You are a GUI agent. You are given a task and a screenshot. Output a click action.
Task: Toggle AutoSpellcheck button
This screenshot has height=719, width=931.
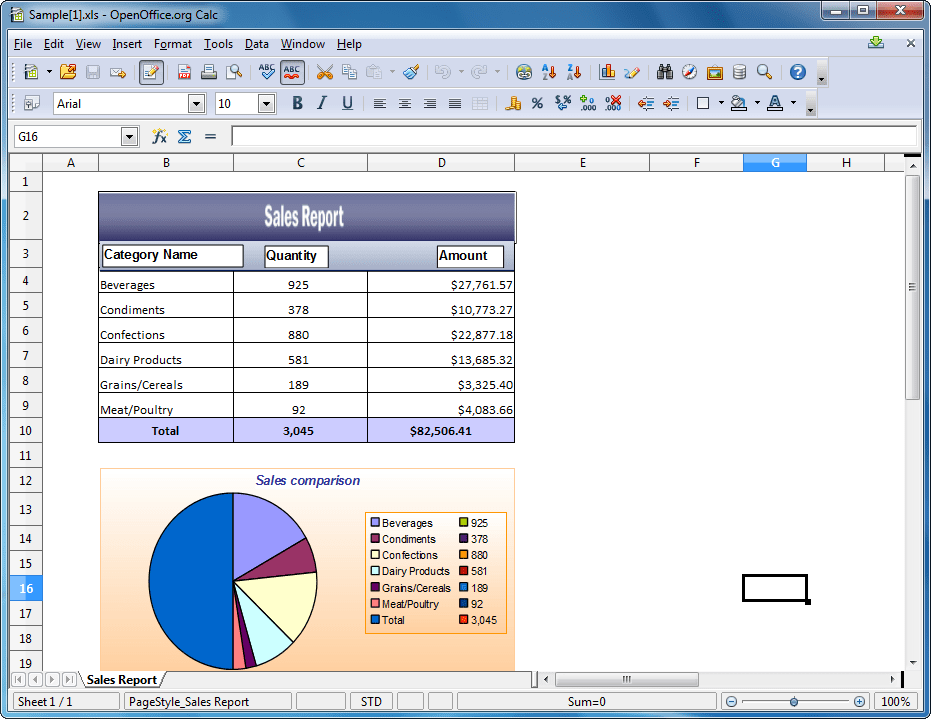[x=292, y=72]
